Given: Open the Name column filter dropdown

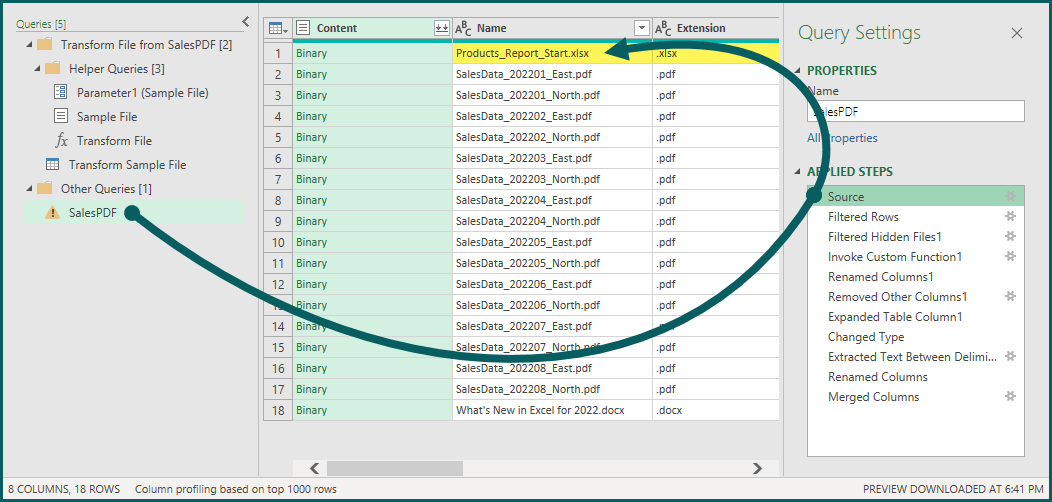Looking at the screenshot, I should point(642,29).
